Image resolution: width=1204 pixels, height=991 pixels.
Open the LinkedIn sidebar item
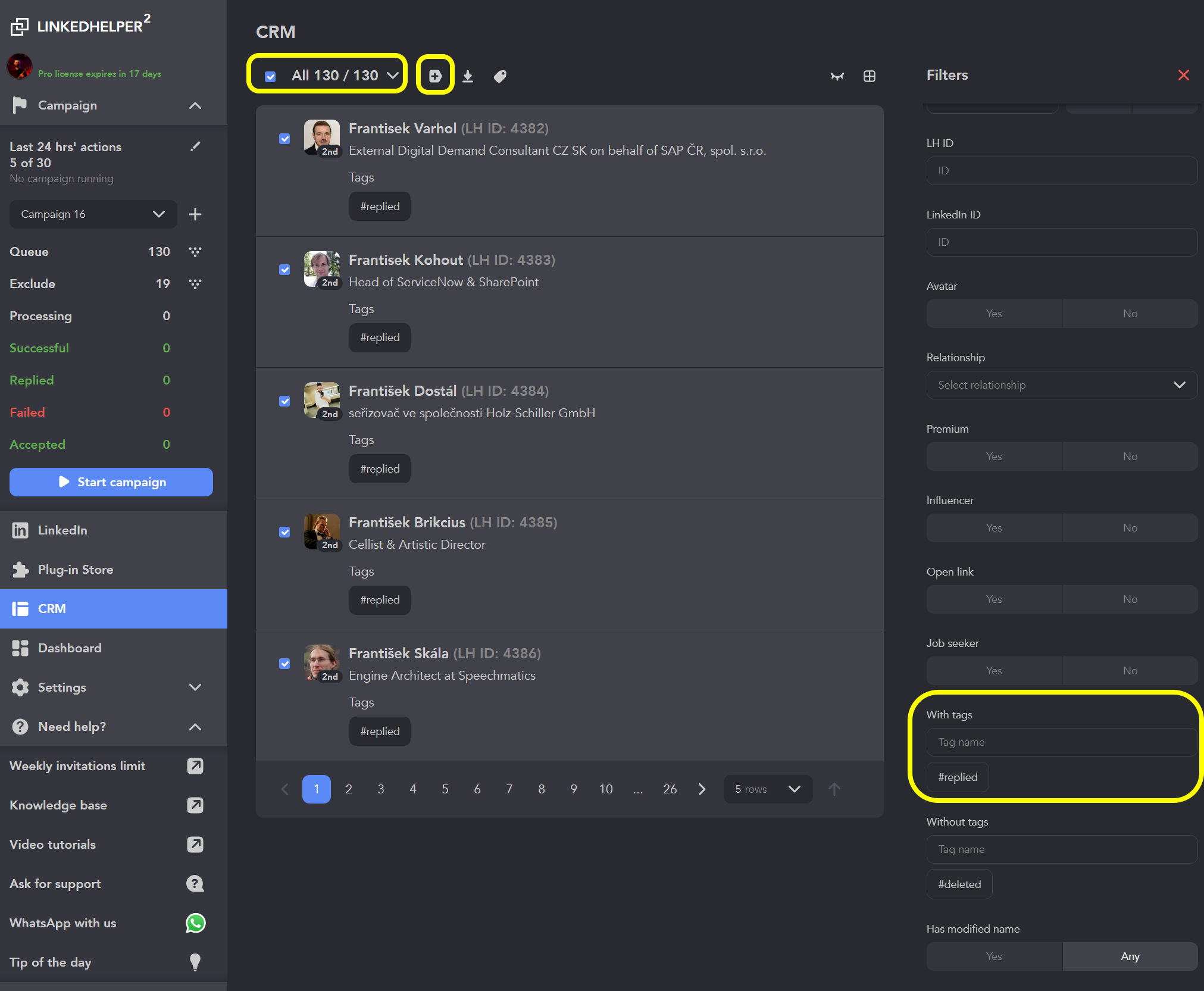click(x=114, y=530)
